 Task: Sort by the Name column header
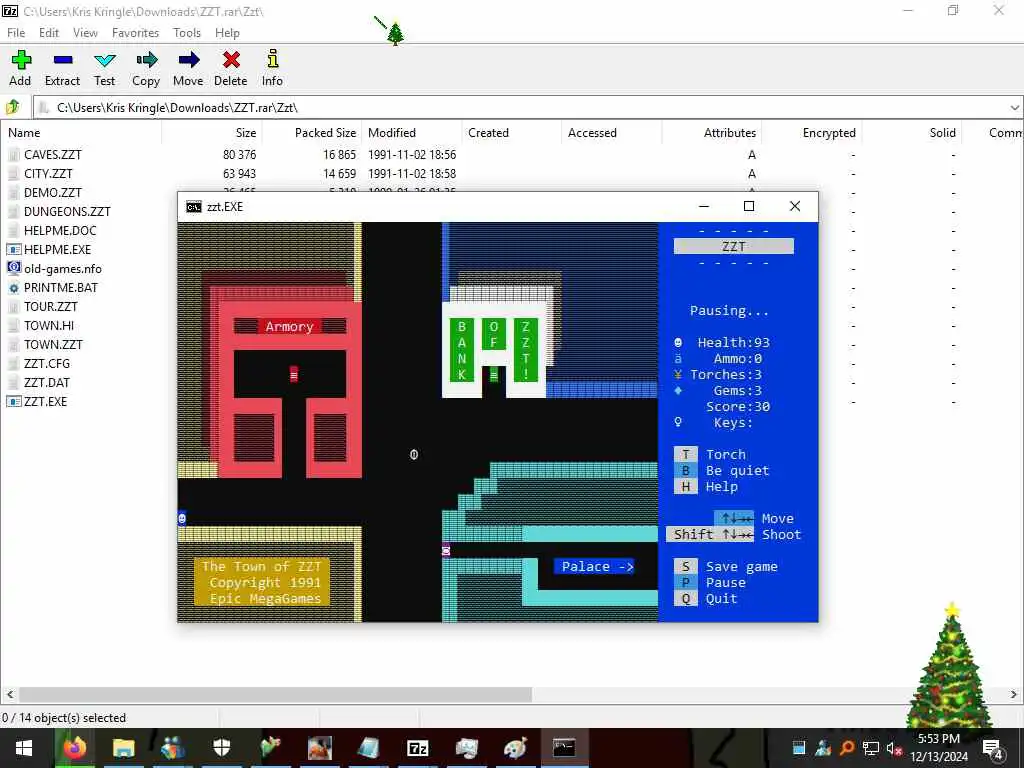[x=24, y=133]
